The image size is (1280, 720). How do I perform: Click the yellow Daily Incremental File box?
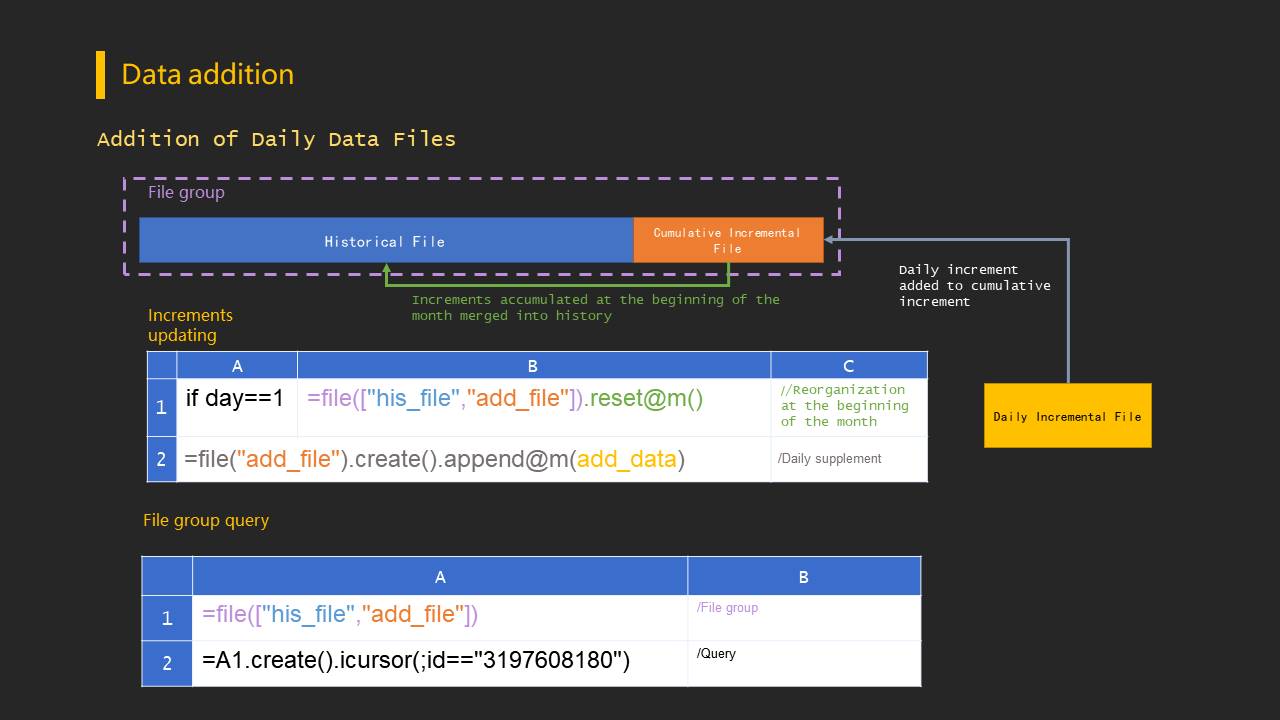tap(1067, 416)
